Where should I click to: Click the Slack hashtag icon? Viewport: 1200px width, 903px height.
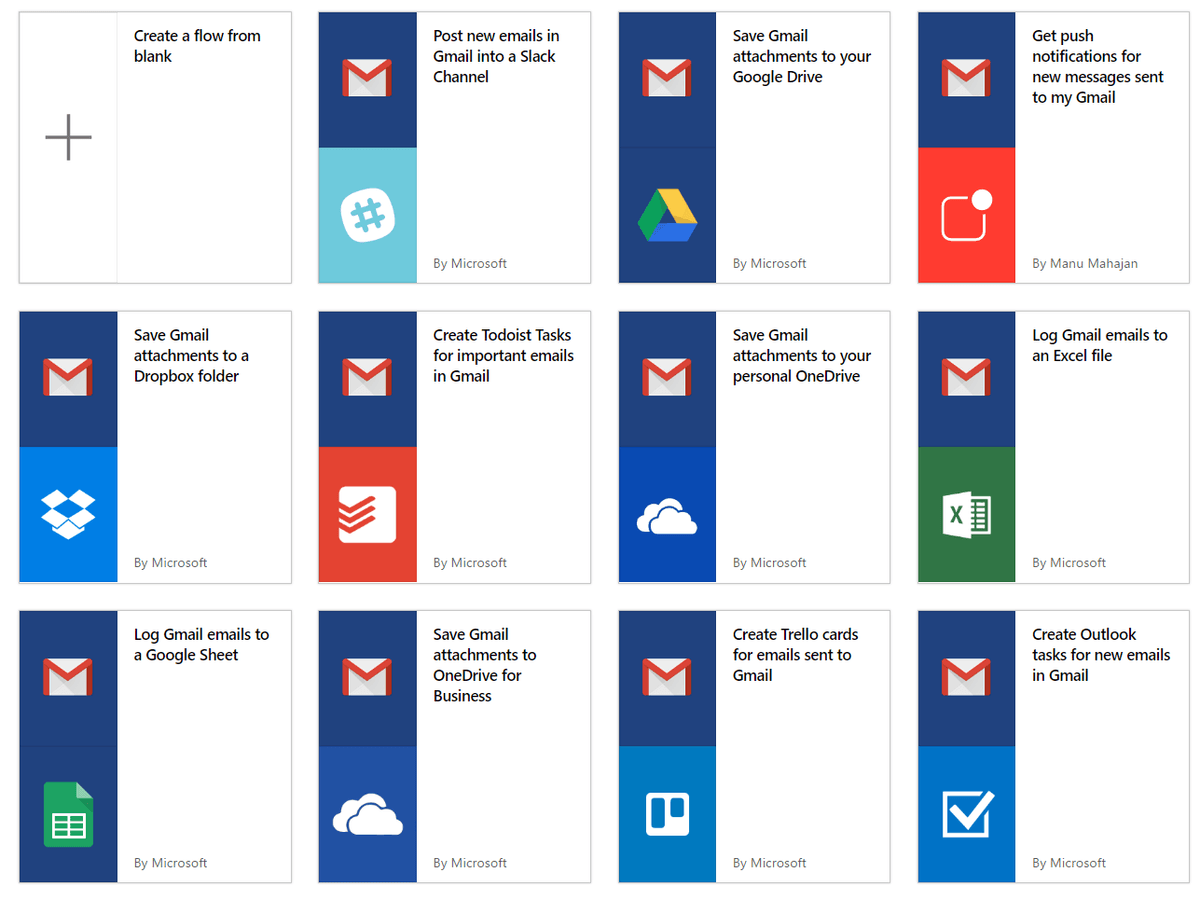367,216
